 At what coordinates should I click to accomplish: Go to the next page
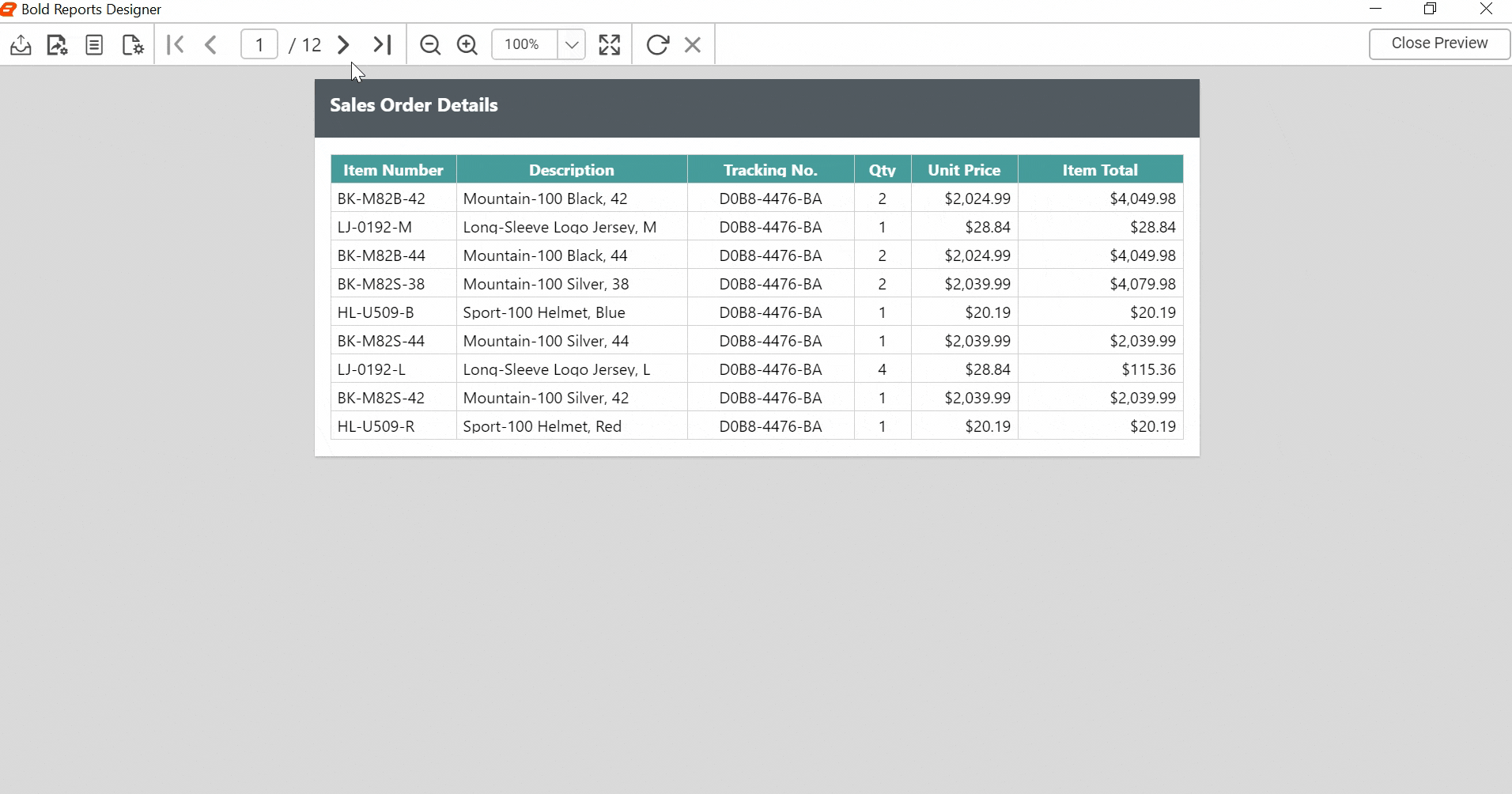(x=342, y=44)
